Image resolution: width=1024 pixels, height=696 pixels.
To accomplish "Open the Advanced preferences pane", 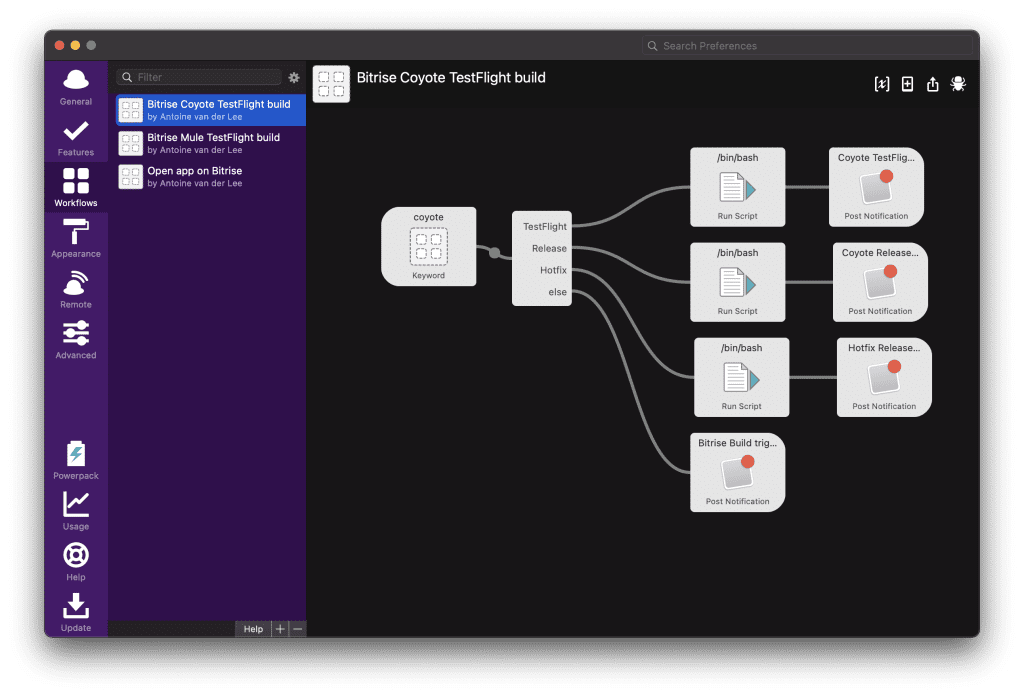I will 76,340.
